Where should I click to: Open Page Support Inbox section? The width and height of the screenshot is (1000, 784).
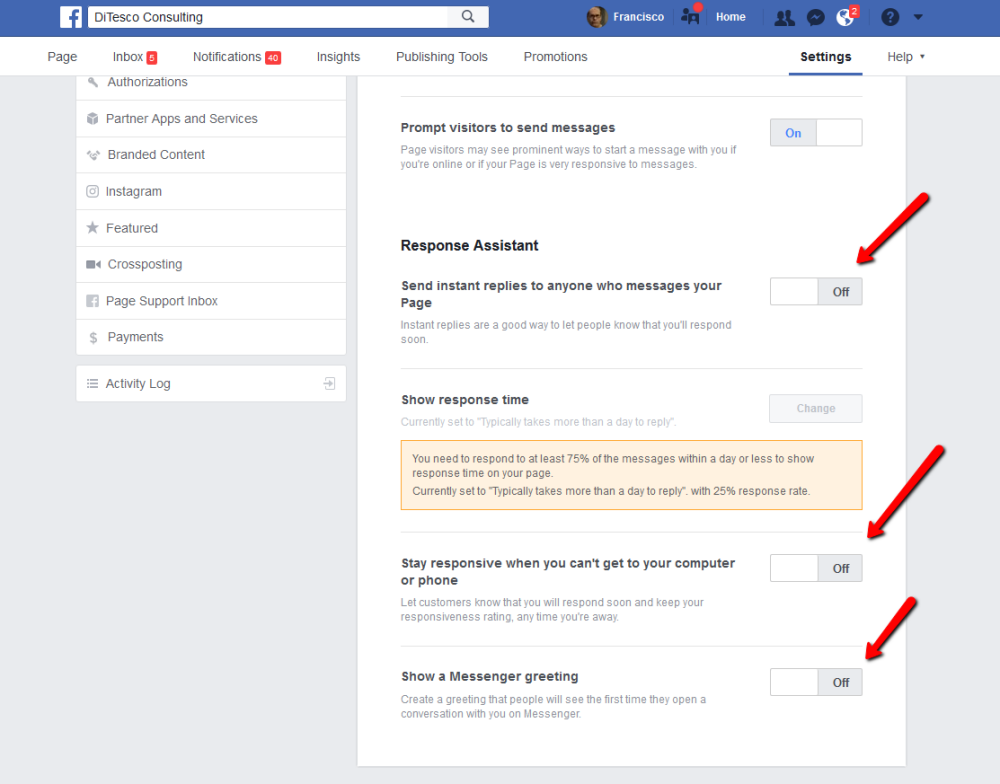tap(211, 301)
